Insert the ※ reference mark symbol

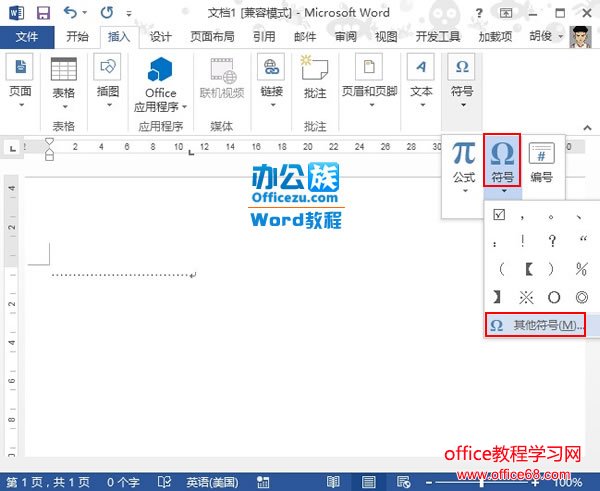click(x=526, y=297)
